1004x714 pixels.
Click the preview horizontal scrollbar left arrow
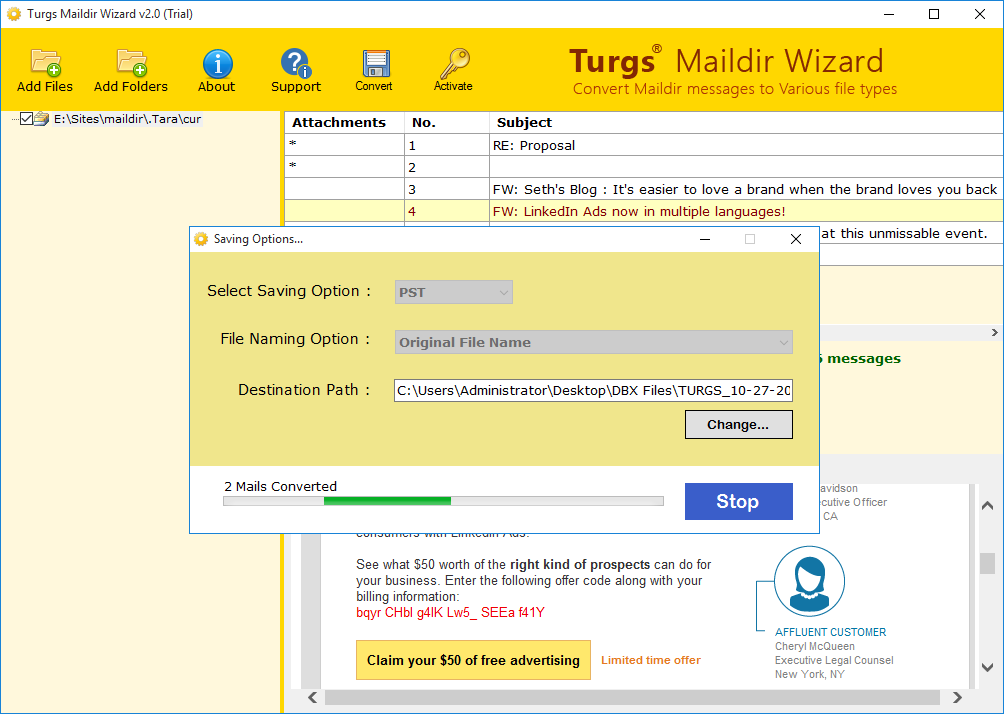point(312,697)
